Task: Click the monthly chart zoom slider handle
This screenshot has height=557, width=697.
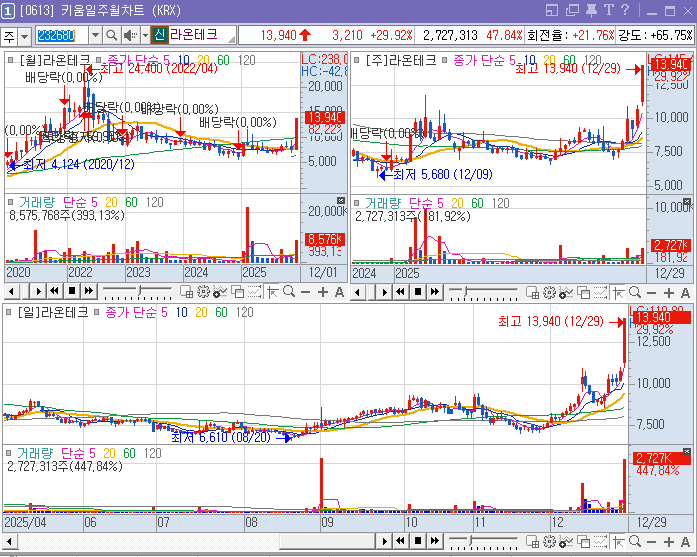Action: [x=140, y=290]
